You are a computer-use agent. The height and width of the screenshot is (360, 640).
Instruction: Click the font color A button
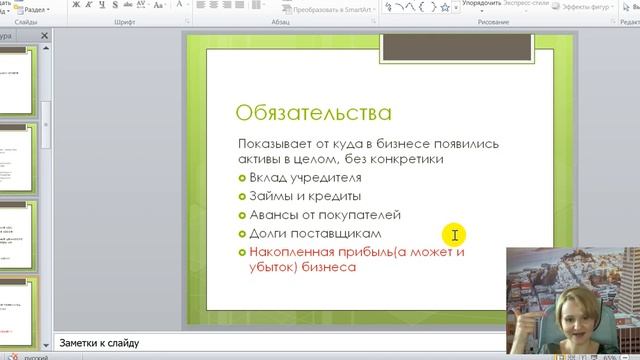[179, 4]
